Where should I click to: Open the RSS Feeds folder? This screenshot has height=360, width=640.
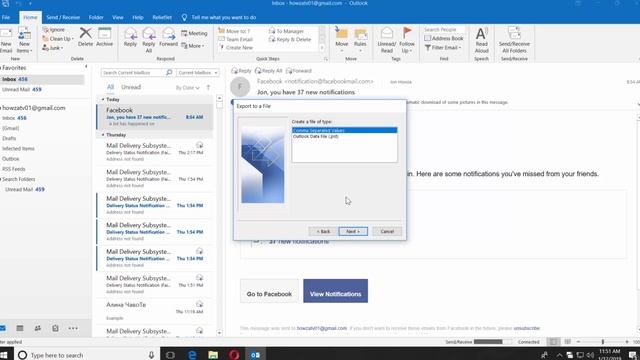(x=13, y=169)
